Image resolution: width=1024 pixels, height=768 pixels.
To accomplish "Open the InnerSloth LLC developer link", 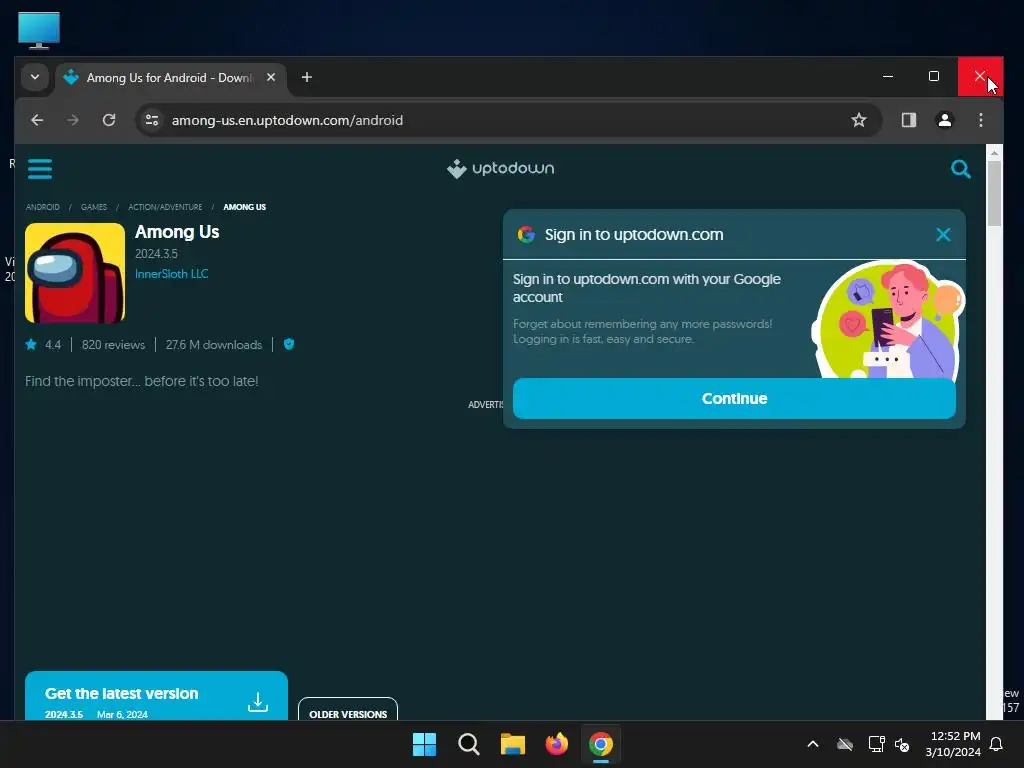I will tap(171, 274).
